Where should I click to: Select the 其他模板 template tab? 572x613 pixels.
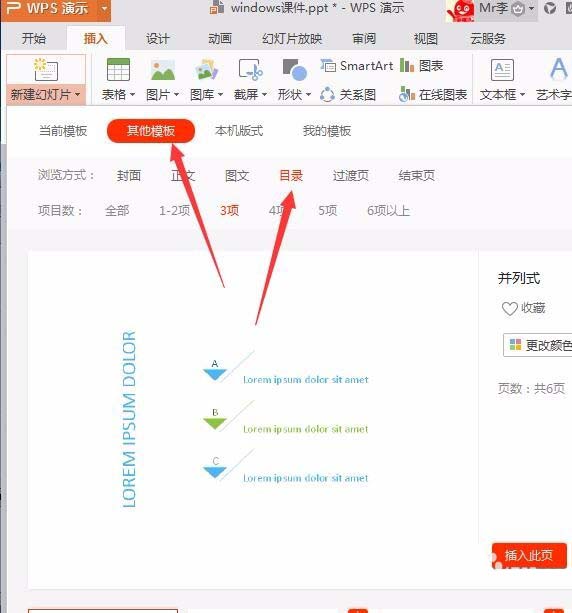(151, 131)
